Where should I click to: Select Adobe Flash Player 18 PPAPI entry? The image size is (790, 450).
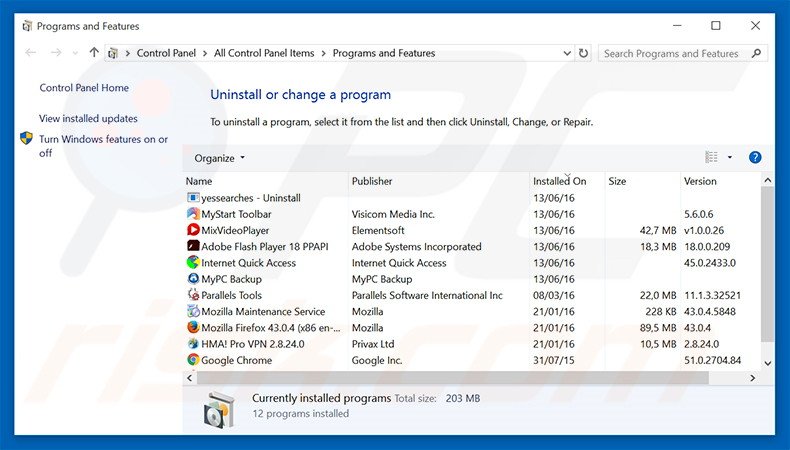pos(265,246)
